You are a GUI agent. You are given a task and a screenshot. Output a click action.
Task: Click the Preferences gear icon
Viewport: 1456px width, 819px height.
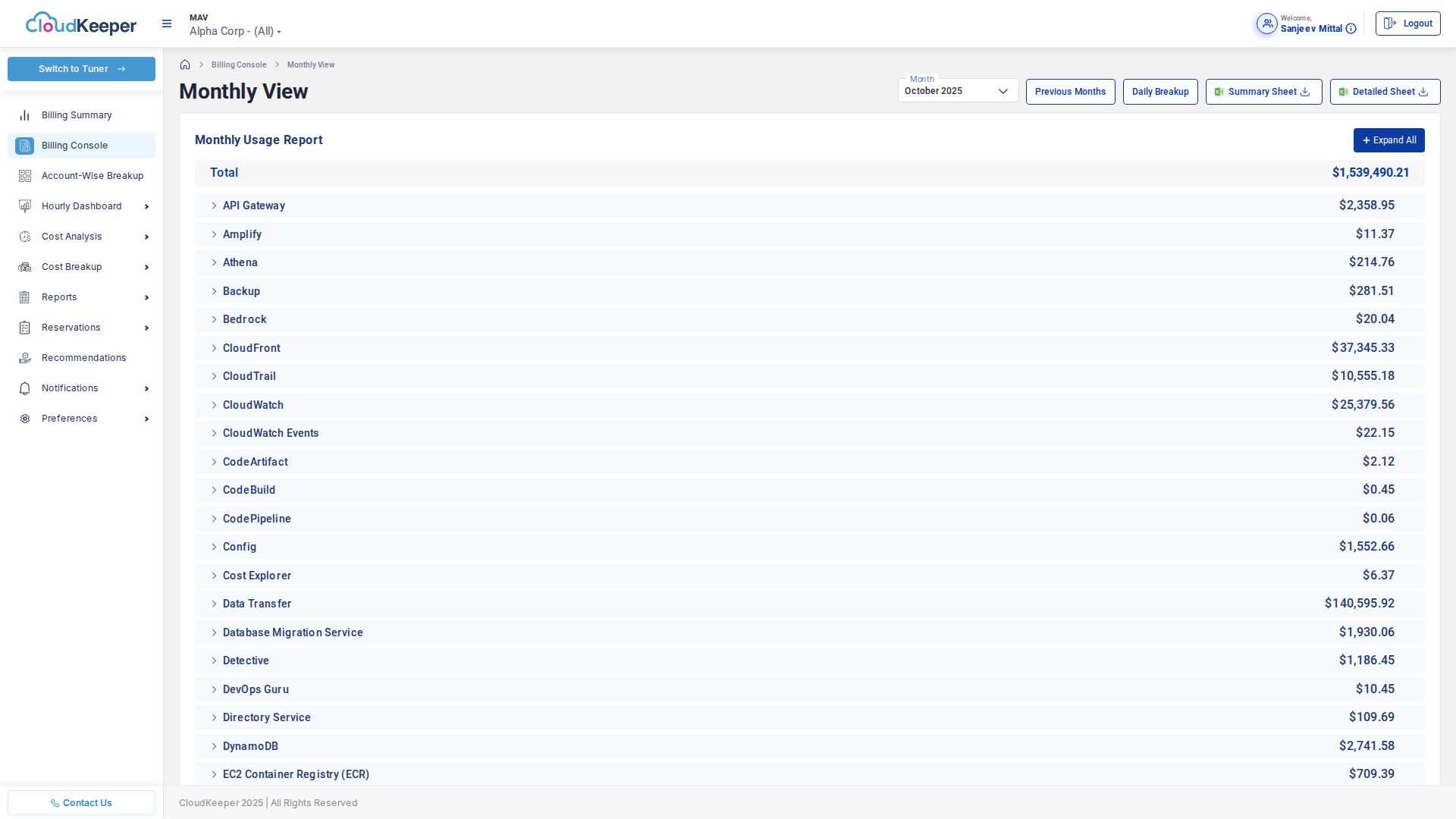point(25,419)
